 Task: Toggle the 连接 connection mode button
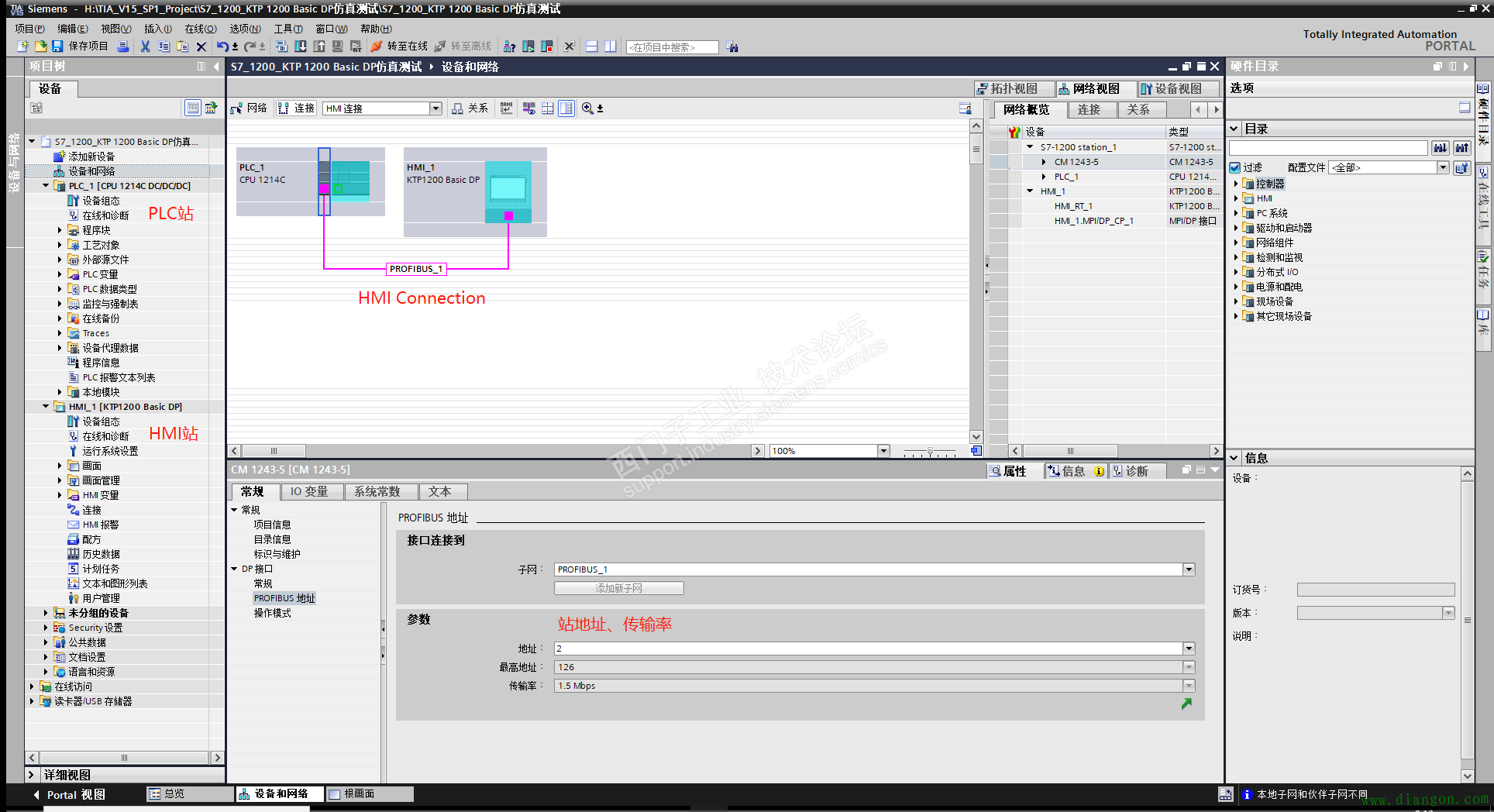[x=297, y=108]
